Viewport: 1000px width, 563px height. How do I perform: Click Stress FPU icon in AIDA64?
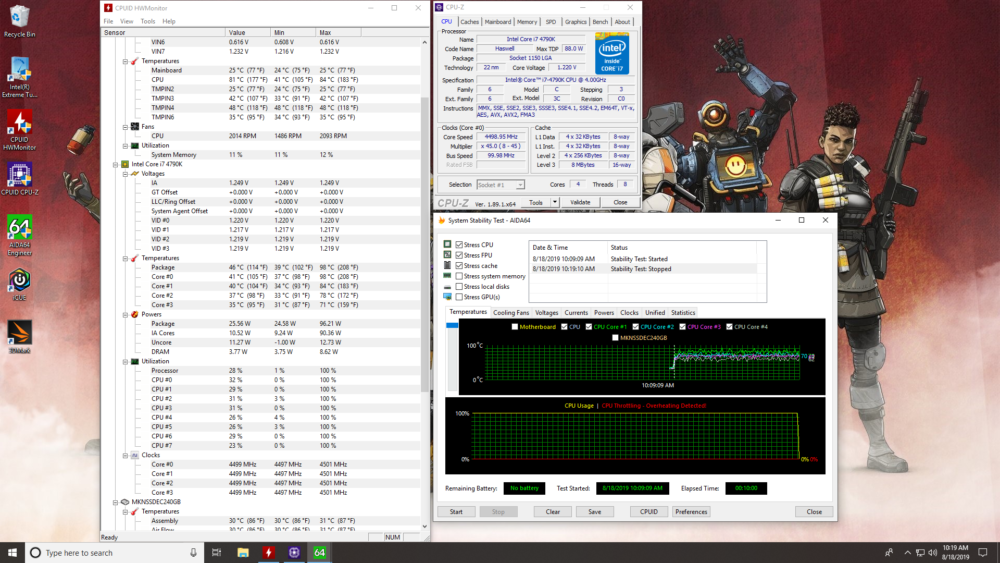(447, 254)
